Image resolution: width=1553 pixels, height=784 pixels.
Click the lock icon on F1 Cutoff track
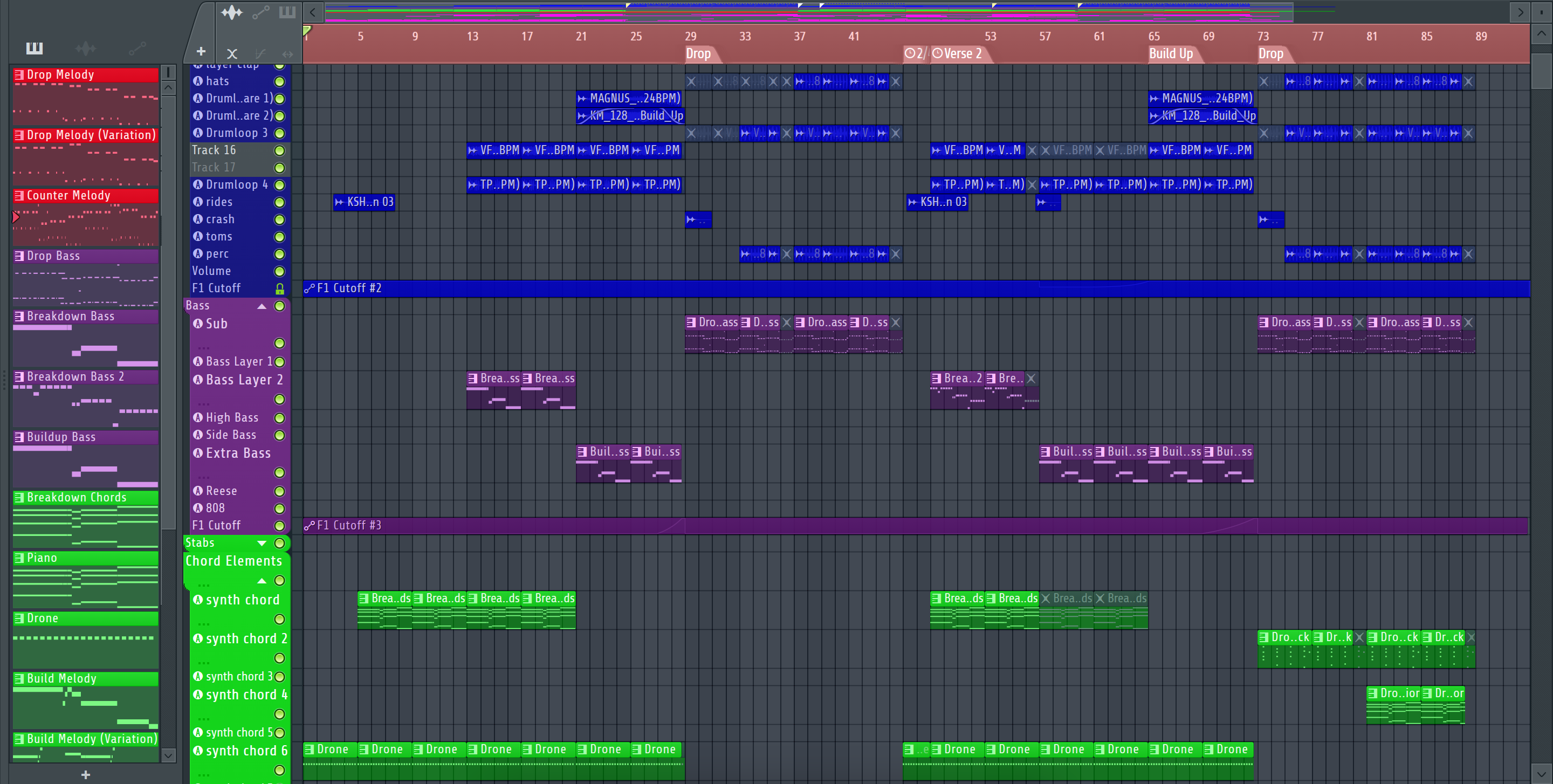pos(280,288)
